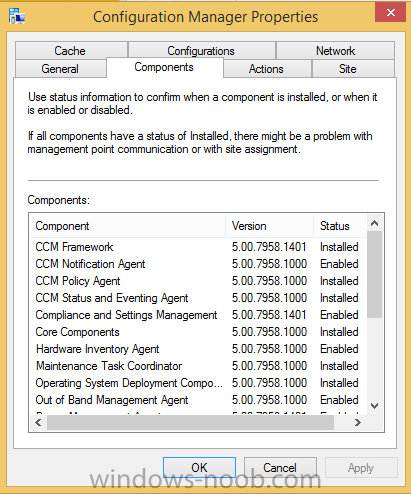Sort by the Status column header
411x494 pixels.
pyautogui.click(x=340, y=226)
